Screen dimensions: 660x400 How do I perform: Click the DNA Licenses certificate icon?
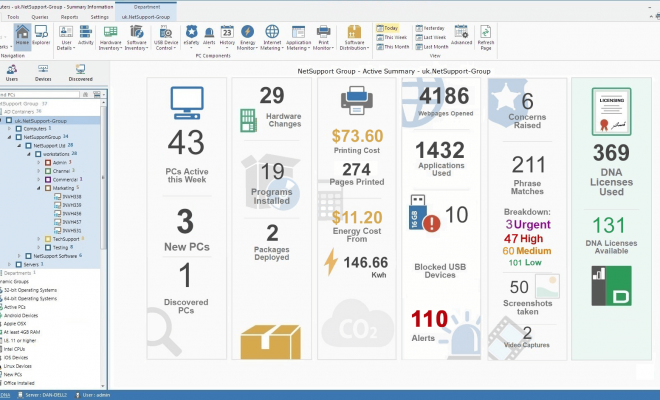pyautogui.click(x=611, y=112)
